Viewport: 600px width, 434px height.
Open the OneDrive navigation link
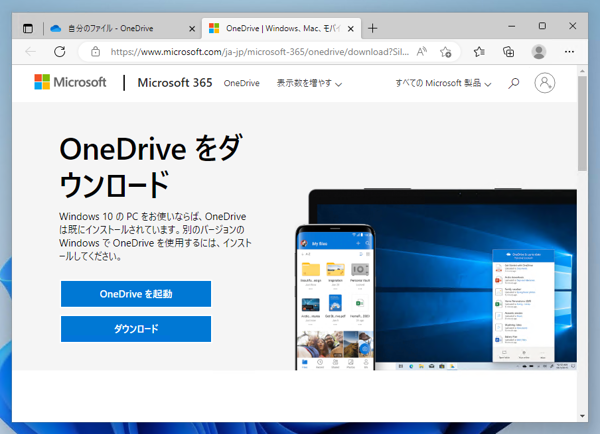tap(241, 83)
